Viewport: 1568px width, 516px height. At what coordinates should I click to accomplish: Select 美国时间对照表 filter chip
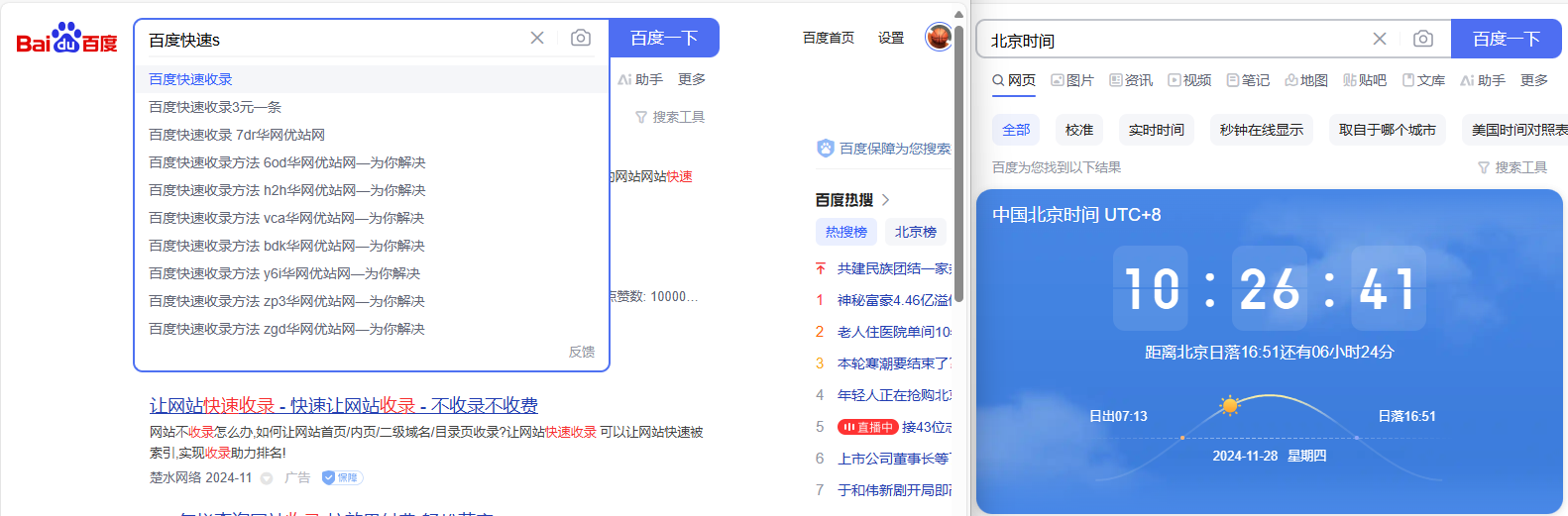pyautogui.click(x=1515, y=130)
